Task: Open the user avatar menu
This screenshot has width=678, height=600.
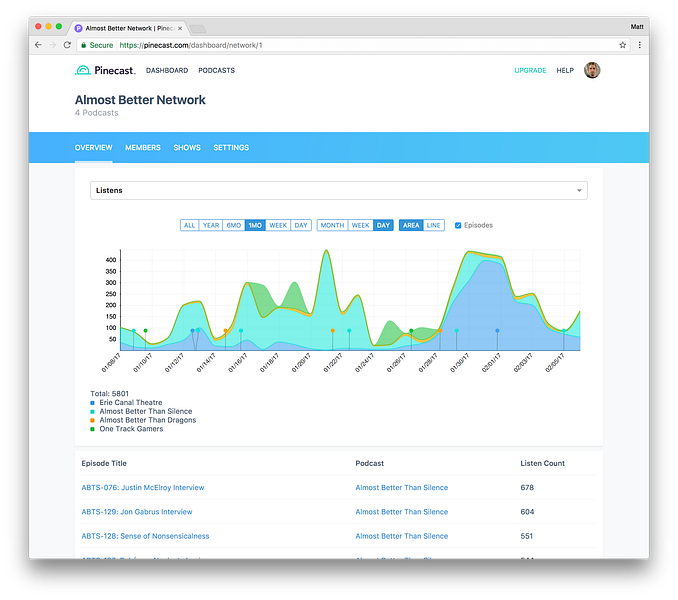Action: point(592,70)
